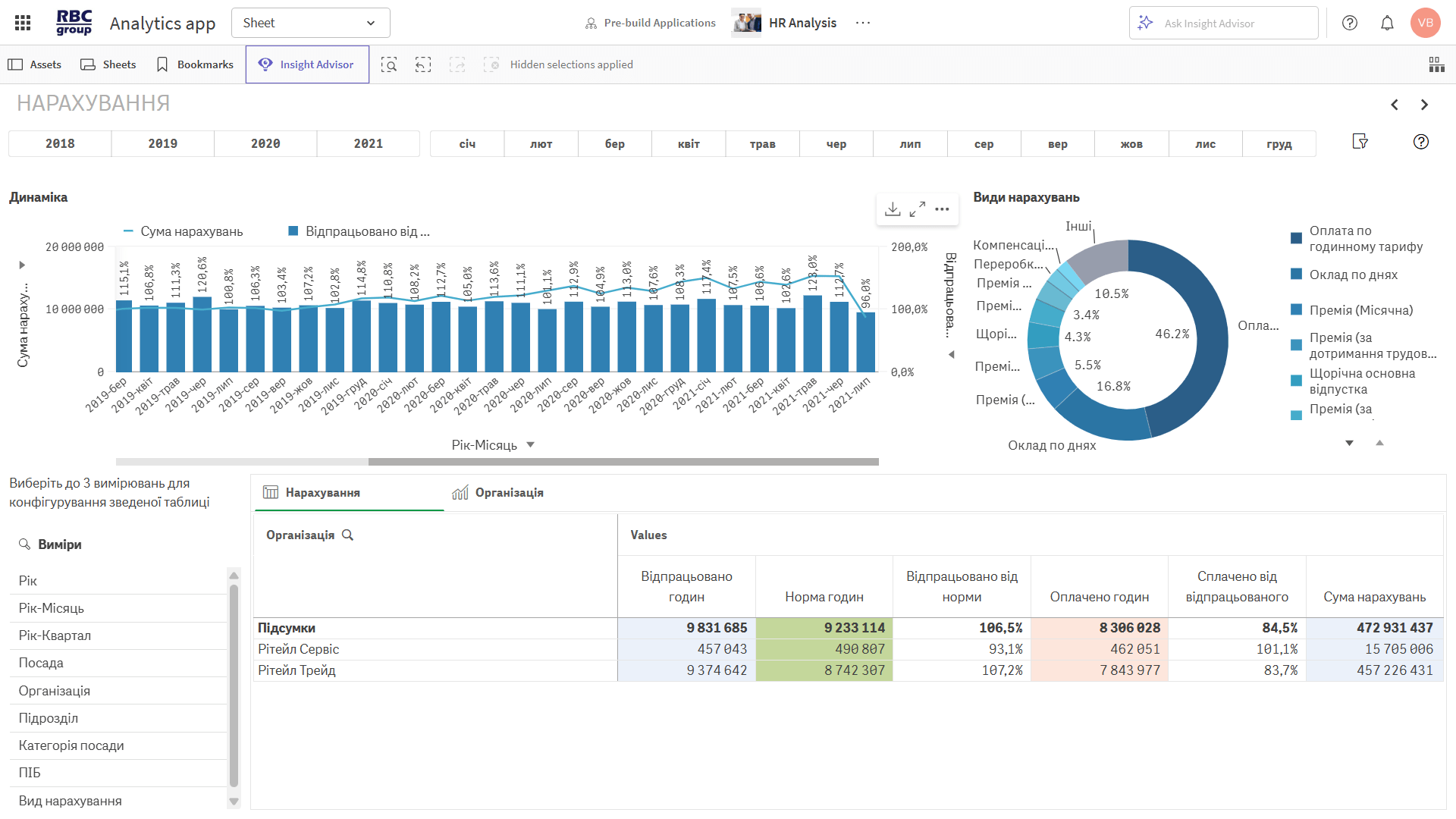Expand Динаміка chart to fullscreen
Image resolution: width=1456 pixels, height=819 pixels.
coord(918,209)
